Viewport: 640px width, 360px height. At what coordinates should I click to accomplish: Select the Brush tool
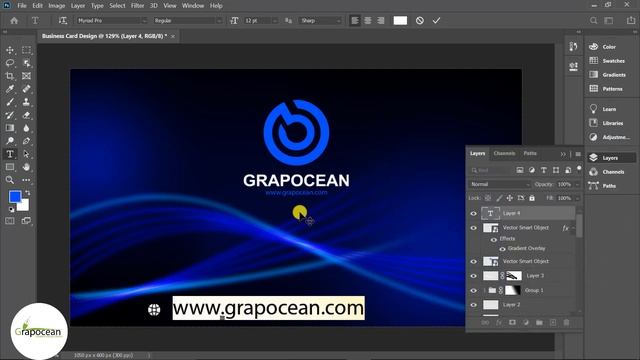[x=10, y=102]
